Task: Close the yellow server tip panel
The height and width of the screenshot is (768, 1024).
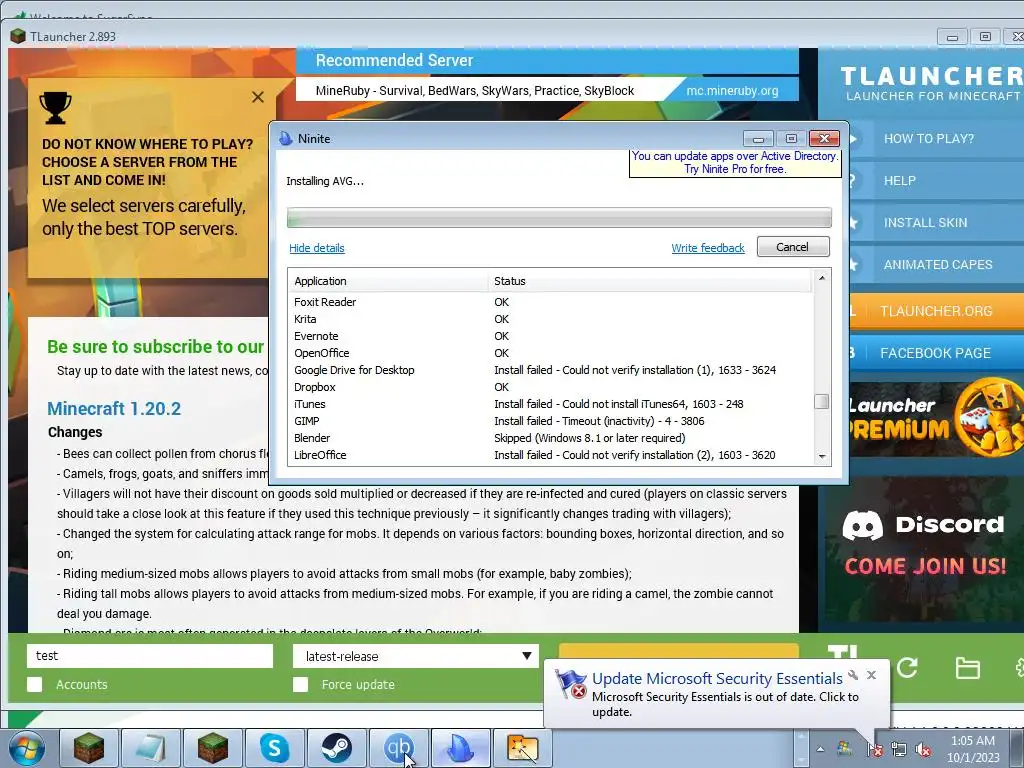Action: (x=258, y=97)
